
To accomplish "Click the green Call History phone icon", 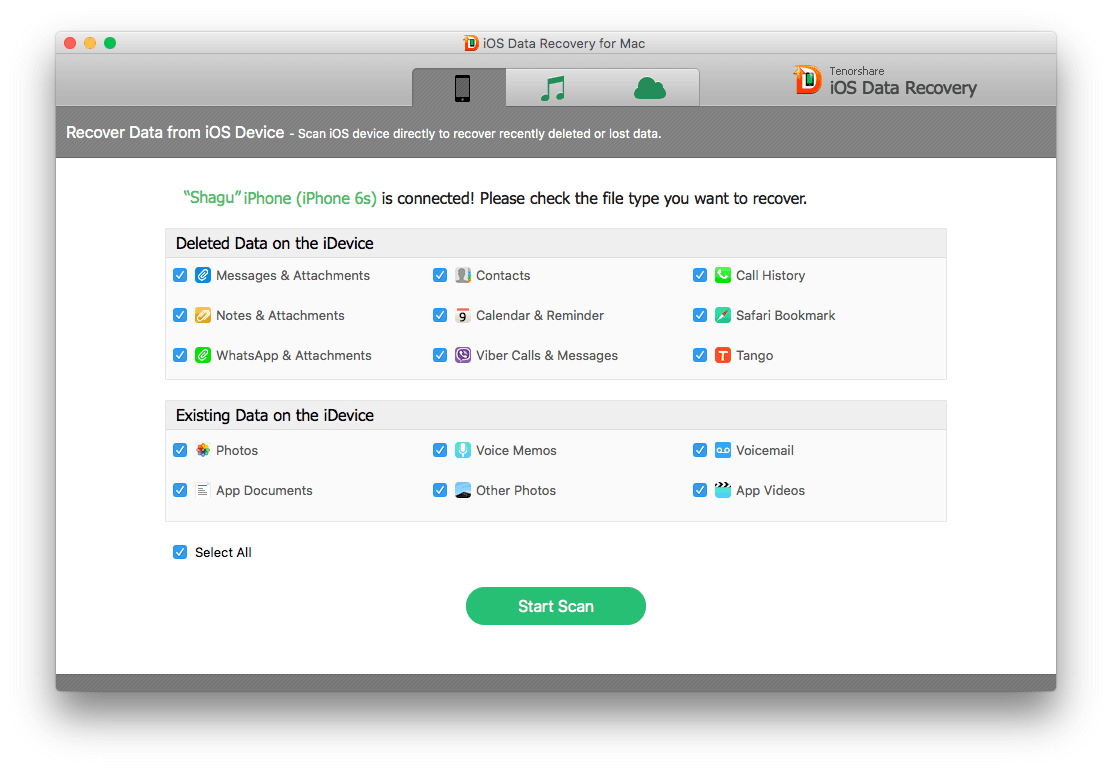I will [x=723, y=275].
